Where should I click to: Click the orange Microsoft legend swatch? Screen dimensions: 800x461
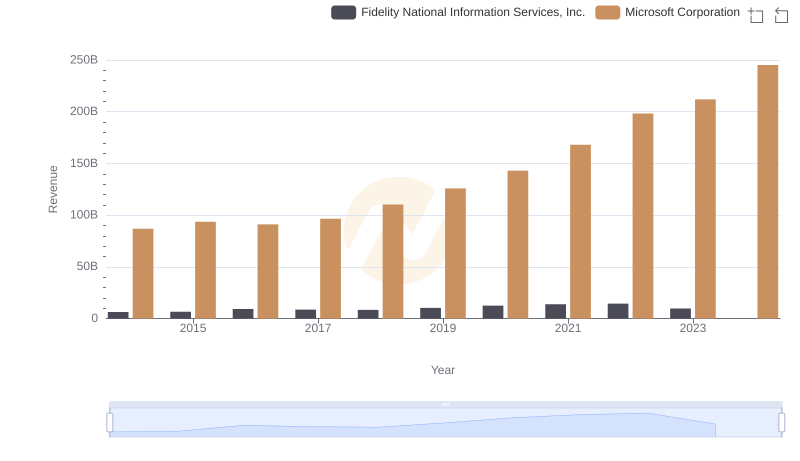coord(607,12)
